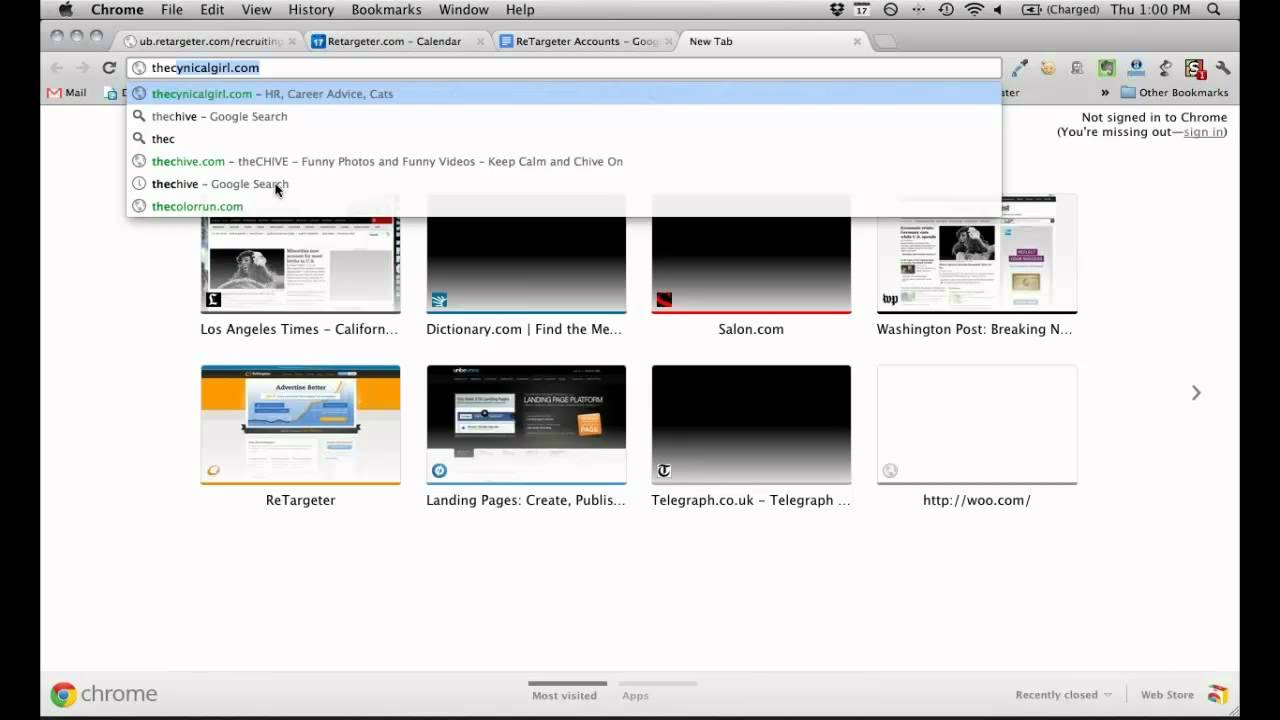Click the Ghostery ghost extension icon
The image size is (1280, 720).
pyautogui.click(x=1077, y=68)
